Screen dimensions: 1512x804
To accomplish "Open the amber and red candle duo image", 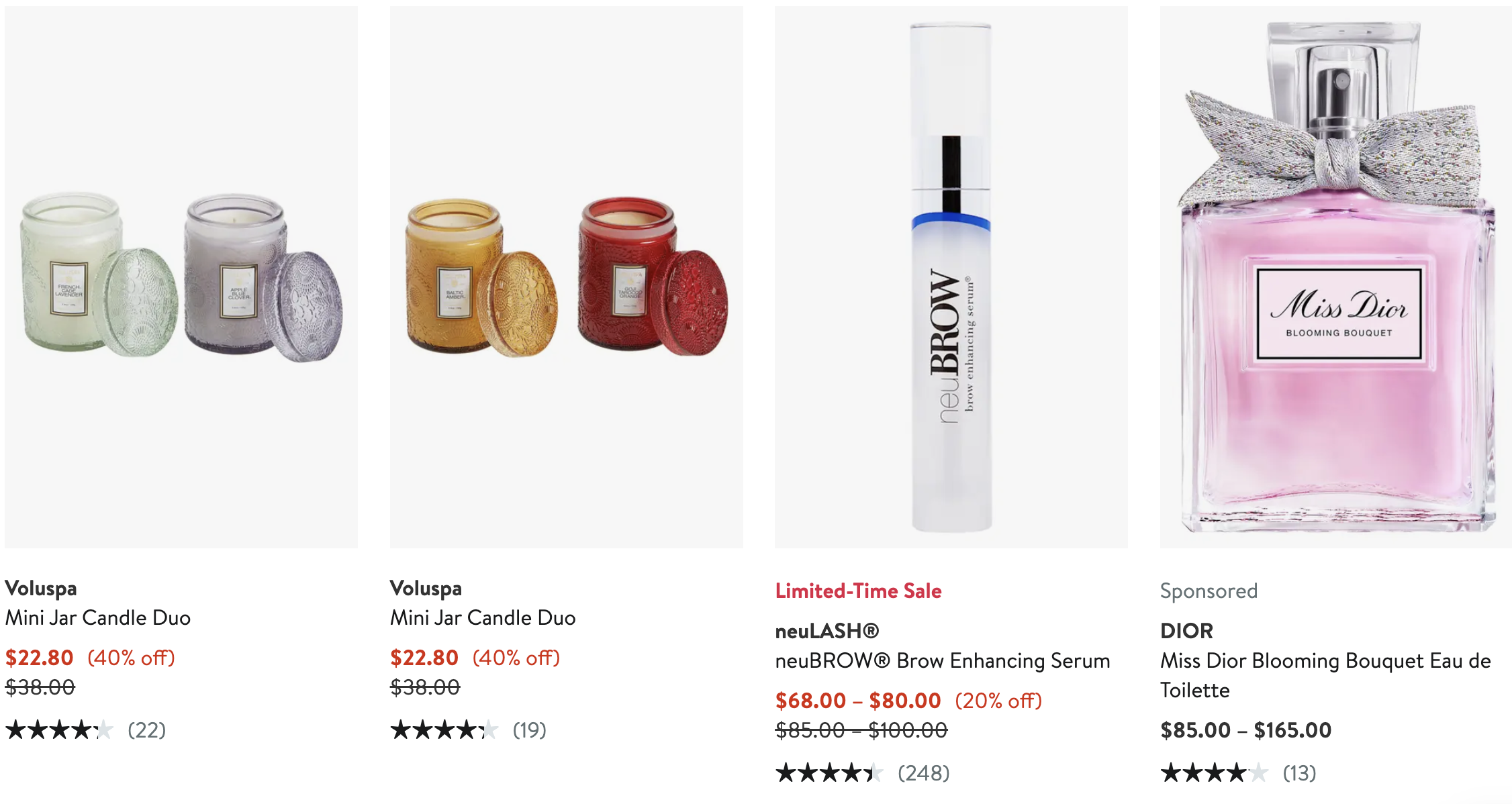I will [x=566, y=277].
